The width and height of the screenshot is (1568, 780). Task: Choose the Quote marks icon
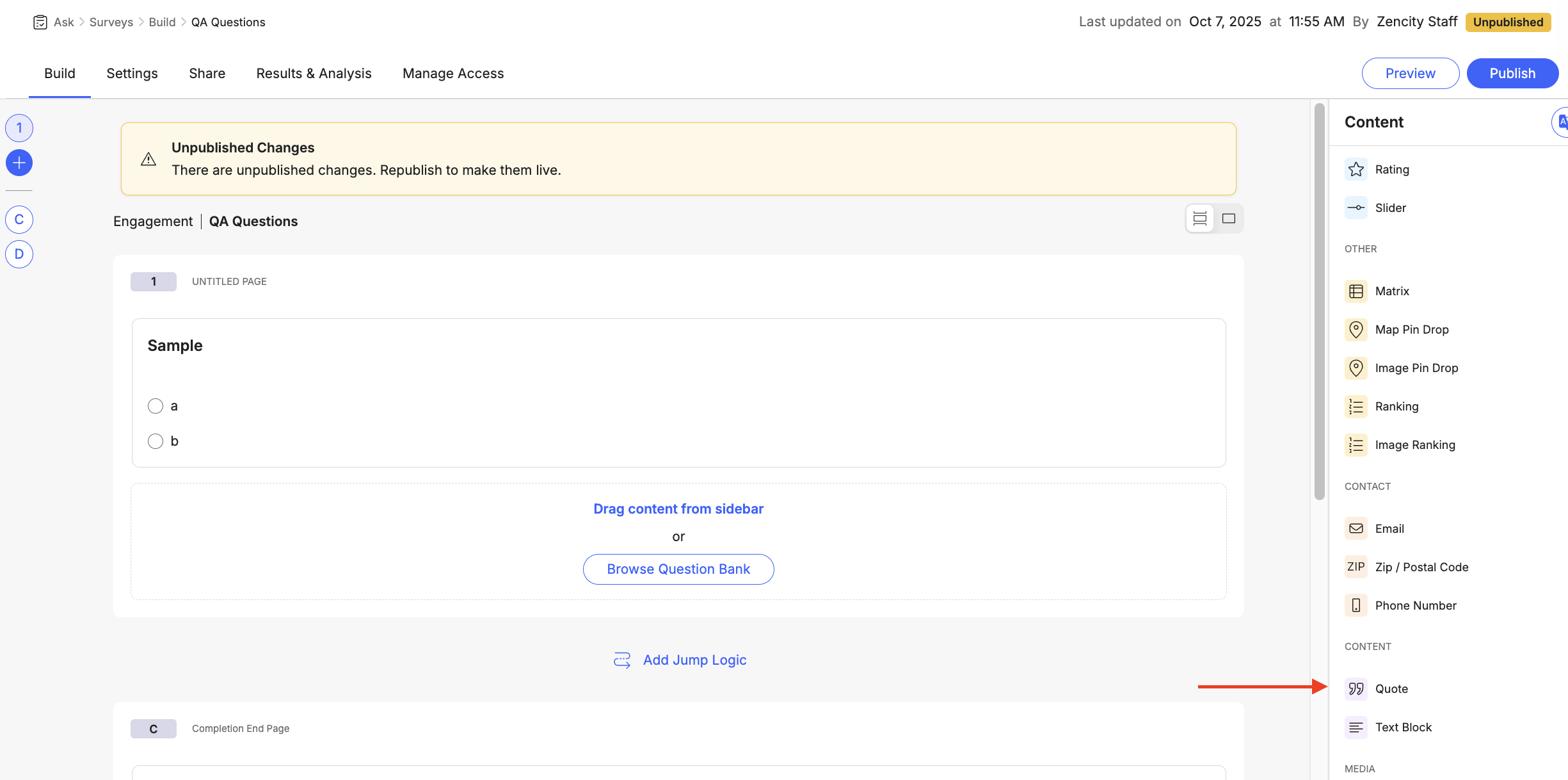1356,688
